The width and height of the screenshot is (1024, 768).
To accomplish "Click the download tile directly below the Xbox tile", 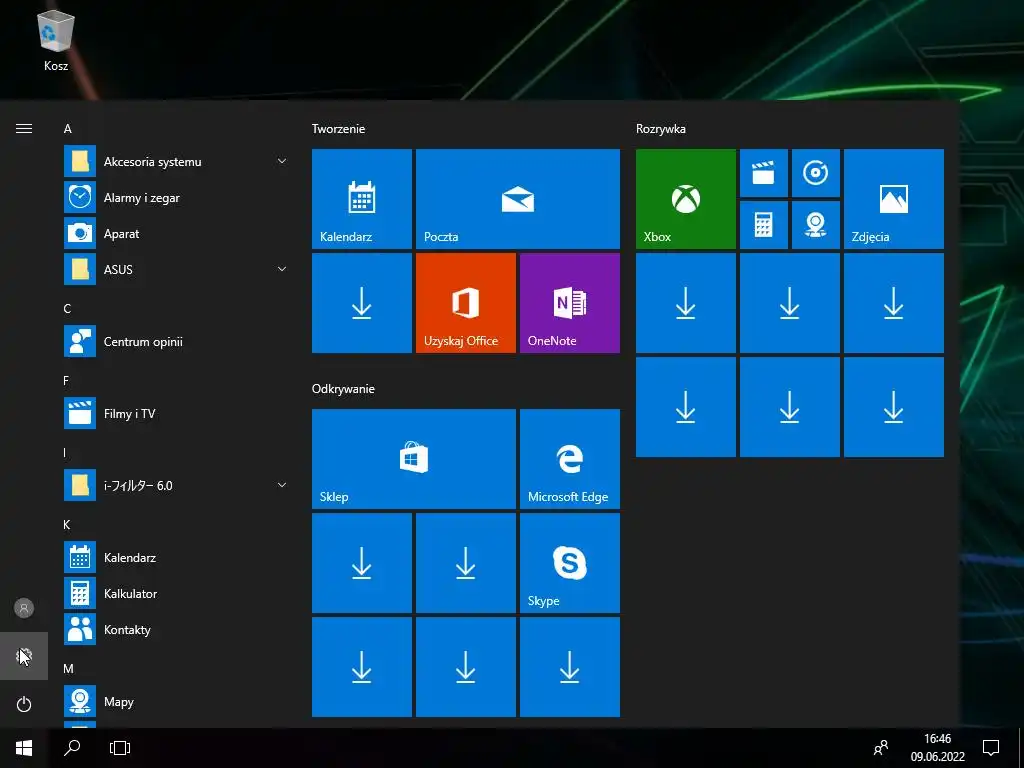I will (686, 303).
